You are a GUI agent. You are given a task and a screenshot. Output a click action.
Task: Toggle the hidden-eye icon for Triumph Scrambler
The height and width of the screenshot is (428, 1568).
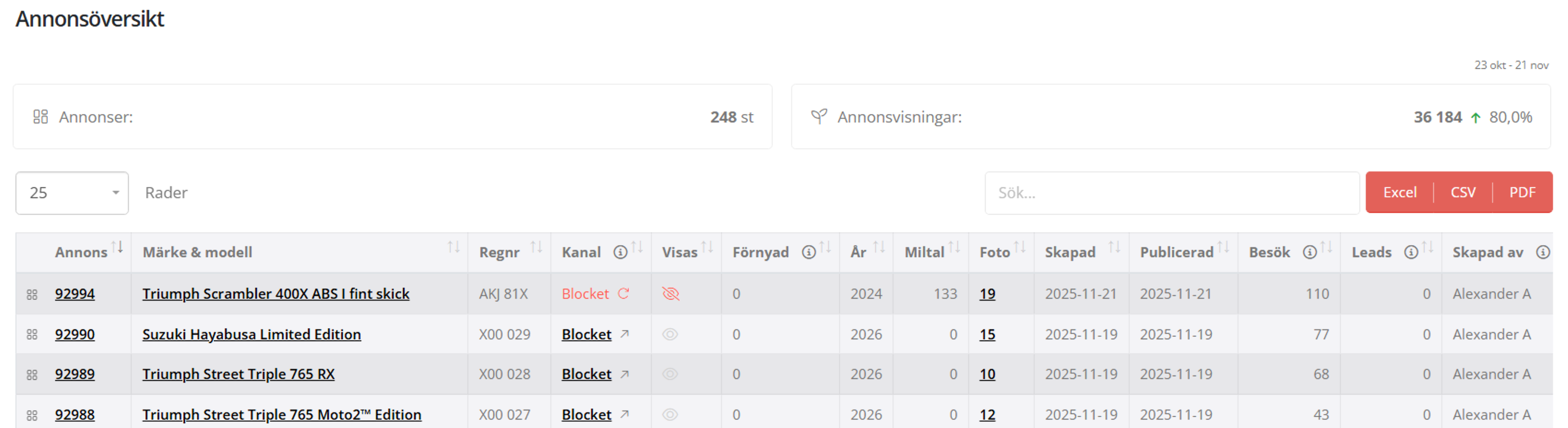click(670, 294)
